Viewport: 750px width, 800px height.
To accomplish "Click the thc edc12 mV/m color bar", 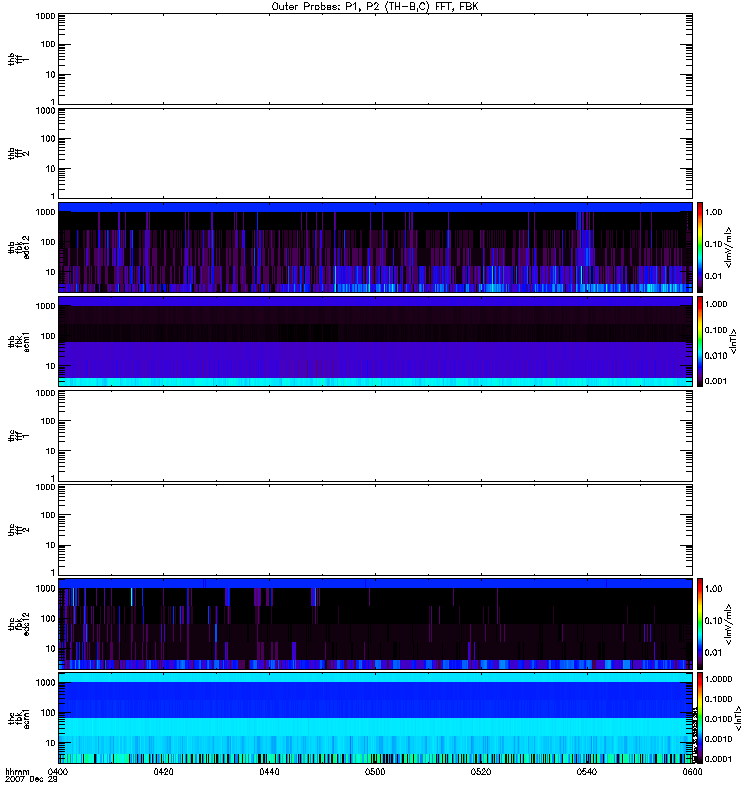I will coord(700,623).
